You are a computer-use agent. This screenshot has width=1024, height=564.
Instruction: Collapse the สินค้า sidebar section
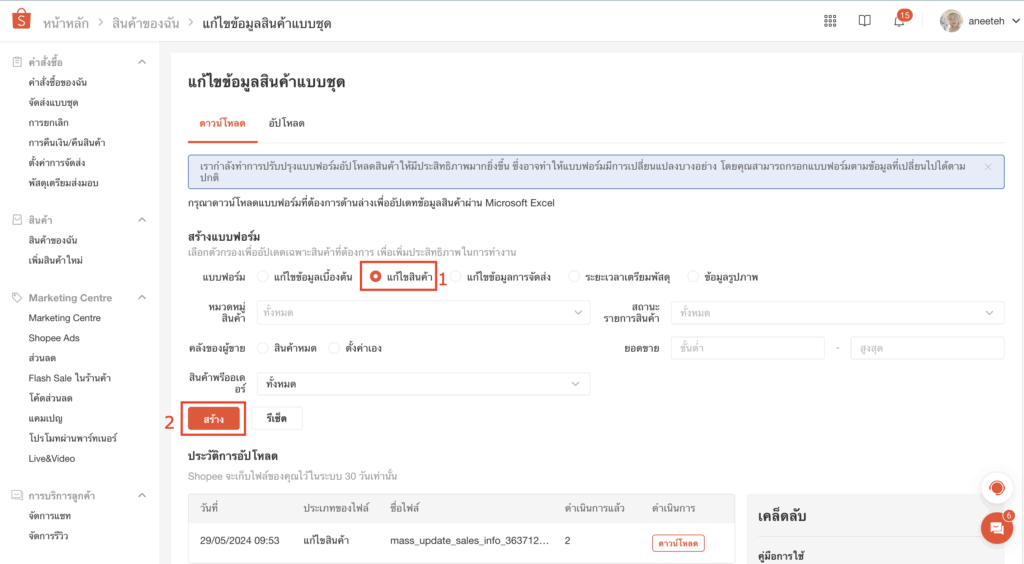[x=142, y=220]
